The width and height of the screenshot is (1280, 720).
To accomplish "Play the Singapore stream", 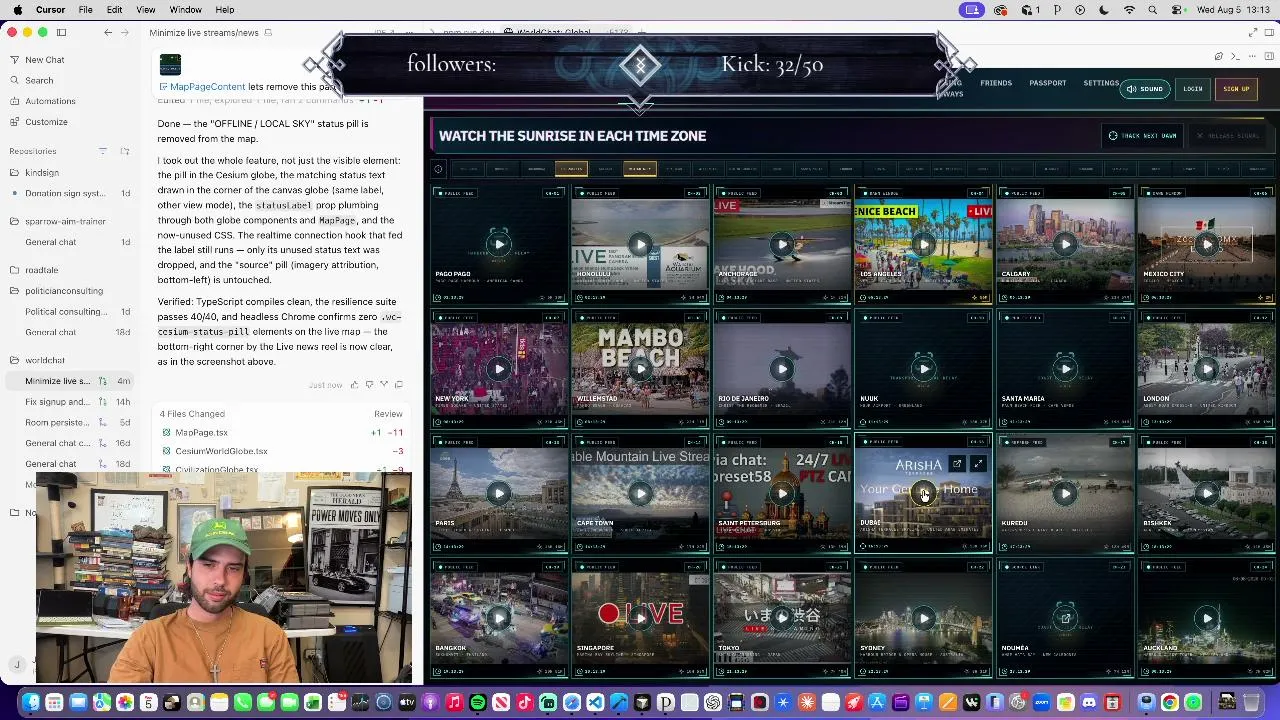I will pos(640,618).
